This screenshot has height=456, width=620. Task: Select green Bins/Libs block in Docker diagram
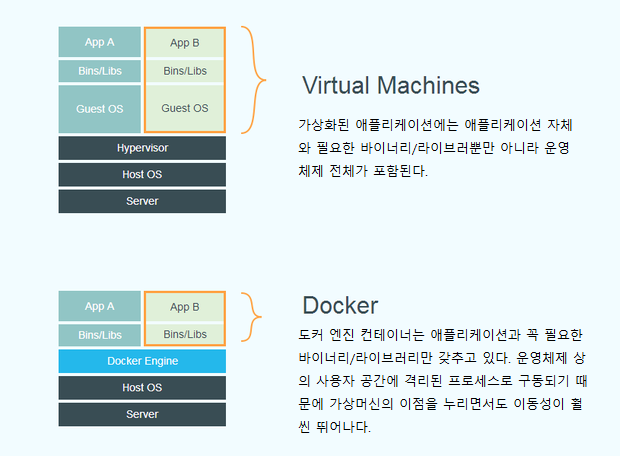[185, 335]
